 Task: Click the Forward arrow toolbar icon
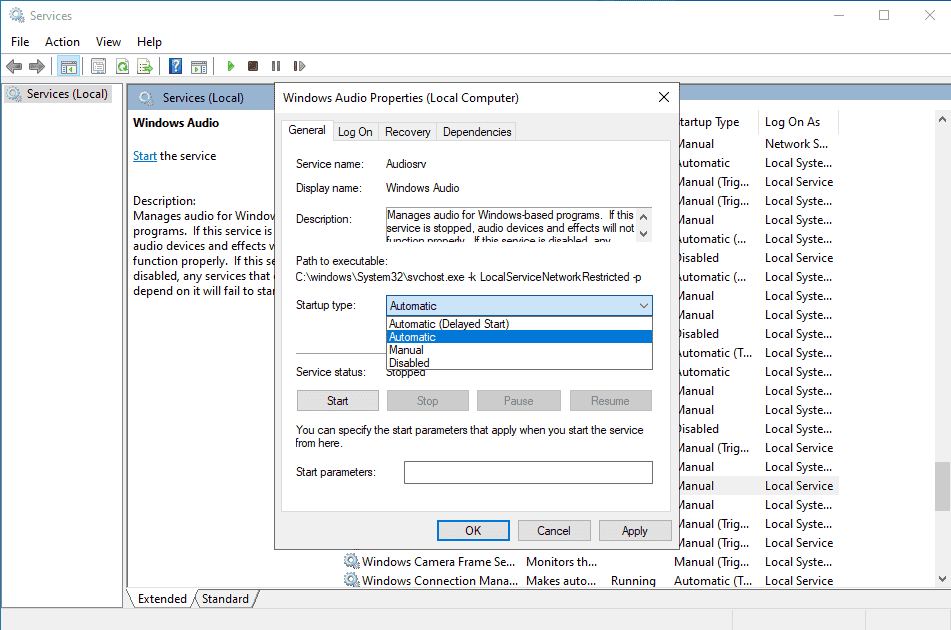click(x=37, y=66)
